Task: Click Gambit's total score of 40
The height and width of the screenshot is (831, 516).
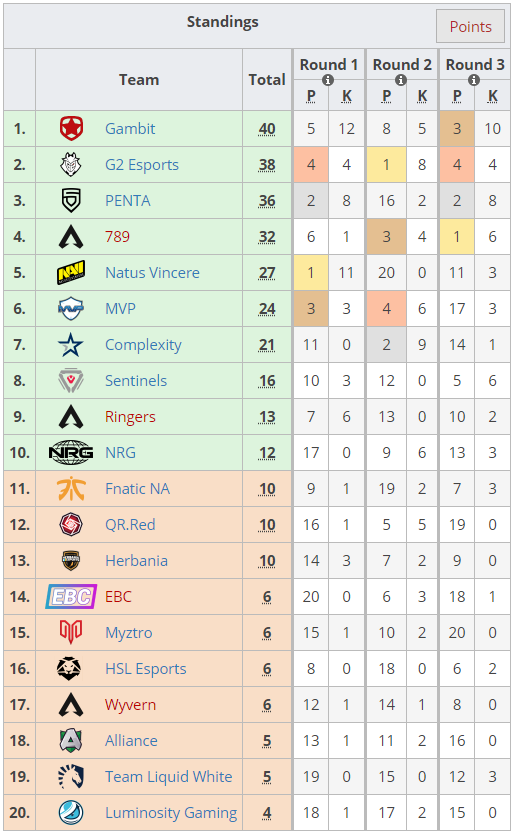Action: click(x=267, y=129)
